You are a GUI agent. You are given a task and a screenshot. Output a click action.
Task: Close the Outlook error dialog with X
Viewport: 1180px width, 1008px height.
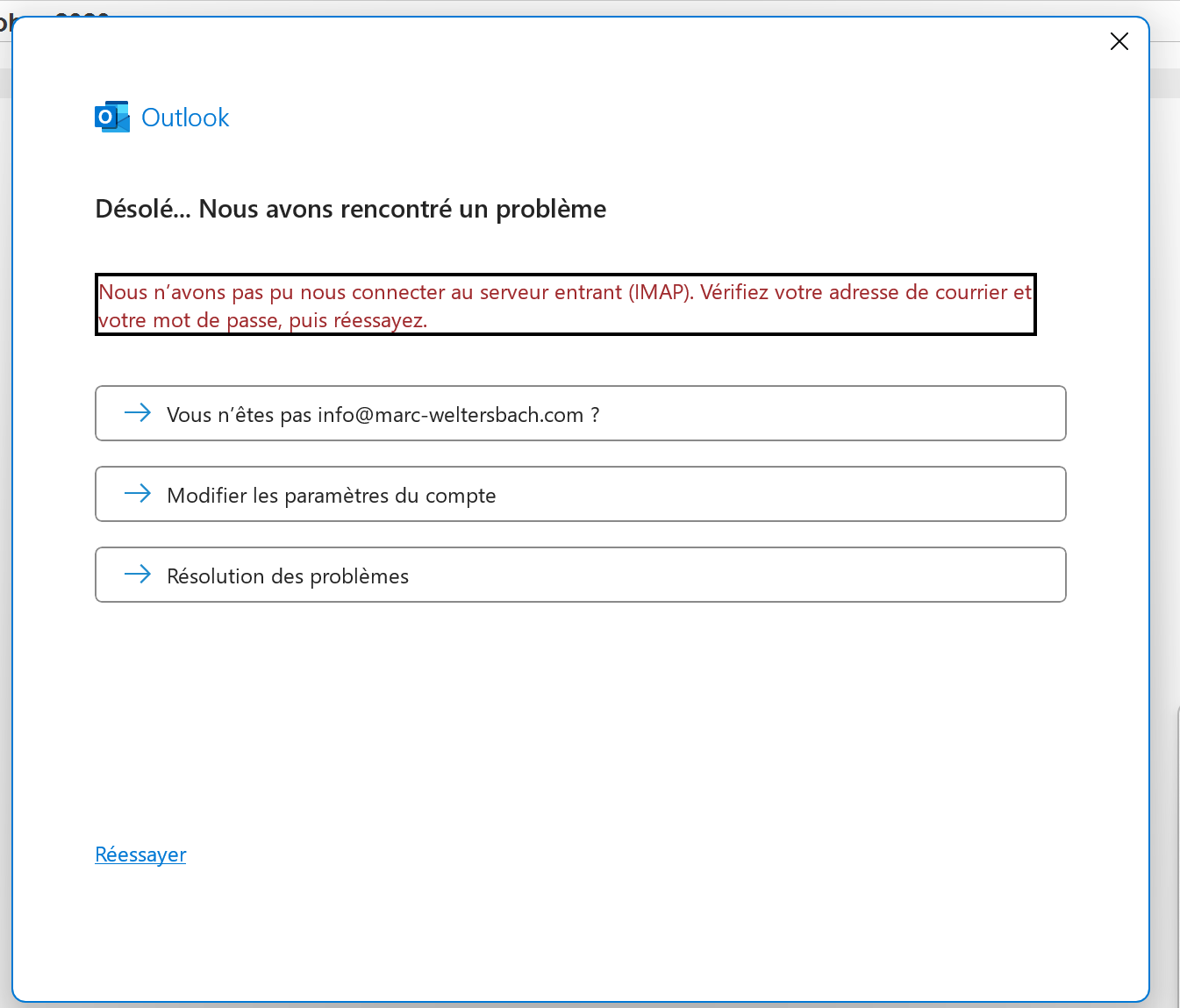click(x=1119, y=41)
